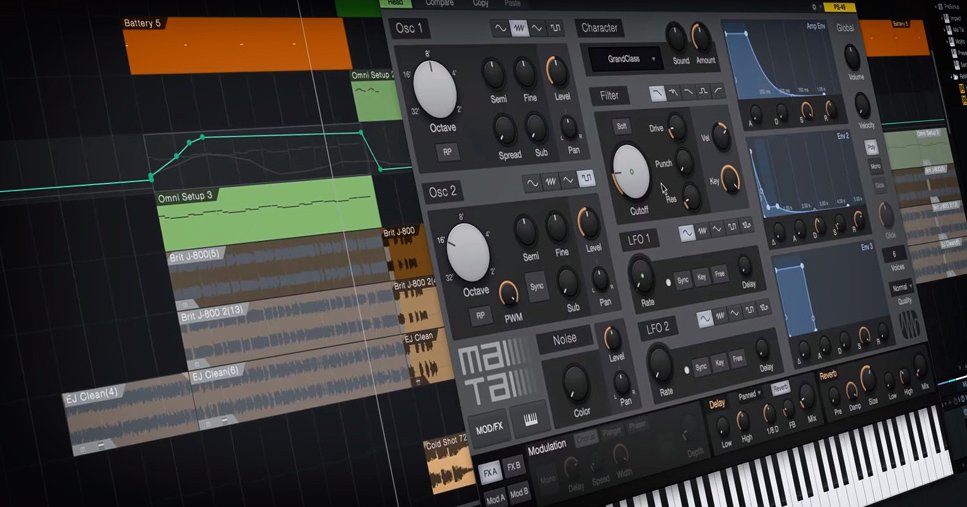Toggle the Soft filter button

621,127
